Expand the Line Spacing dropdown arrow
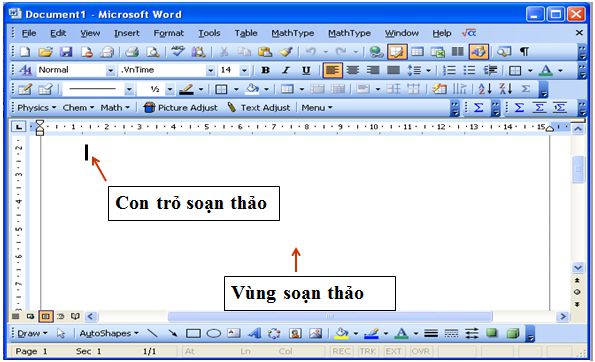The width and height of the screenshot is (595, 362). pos(428,70)
